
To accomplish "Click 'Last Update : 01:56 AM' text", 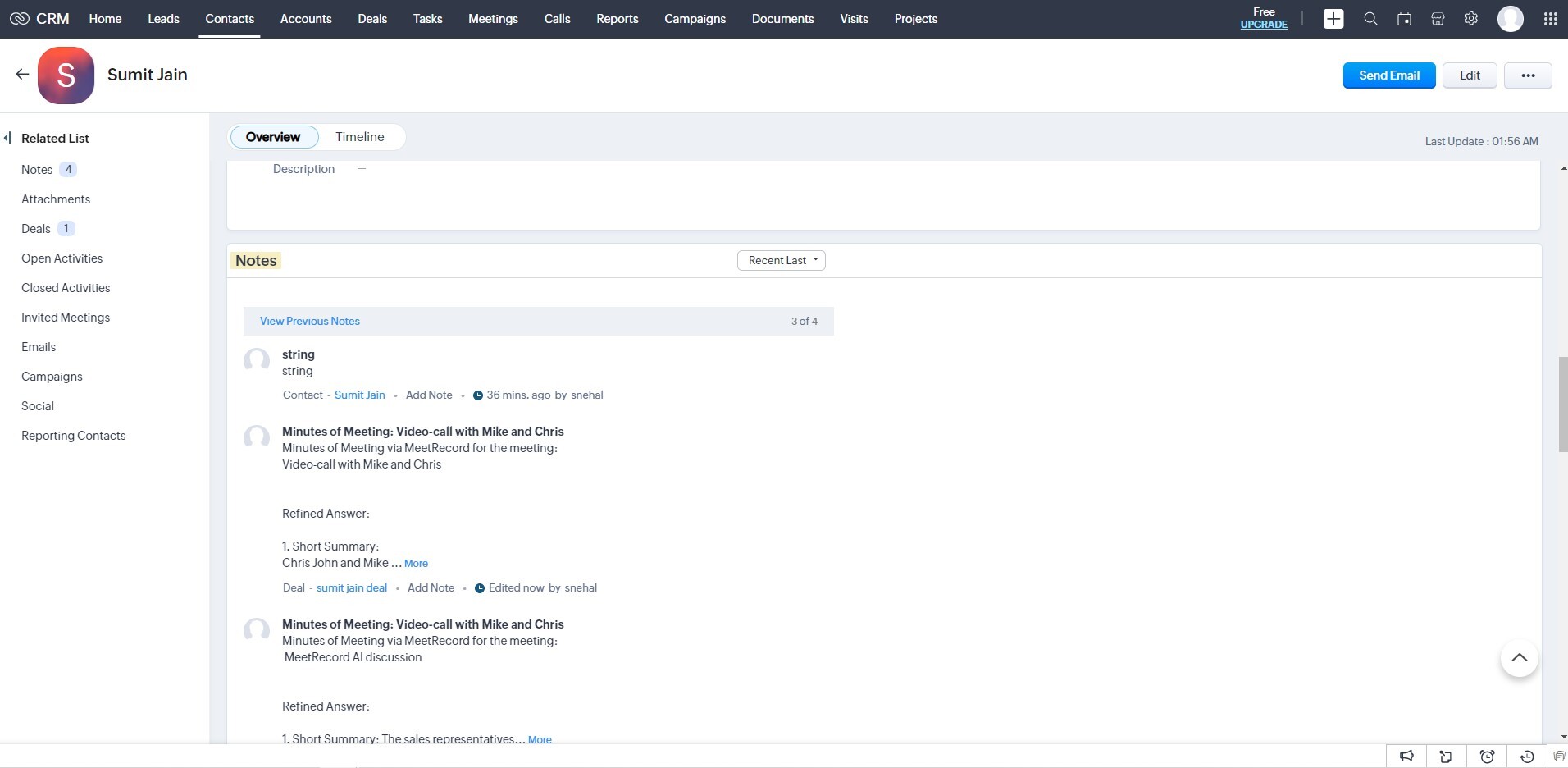I will click(1481, 142).
